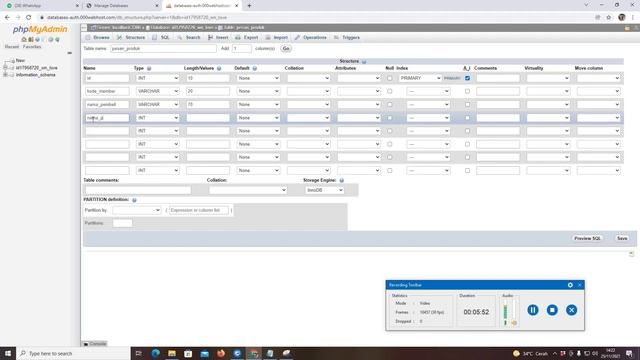Click Windows taskbar search box
The width and height of the screenshot is (640, 360).
click(x=73, y=353)
